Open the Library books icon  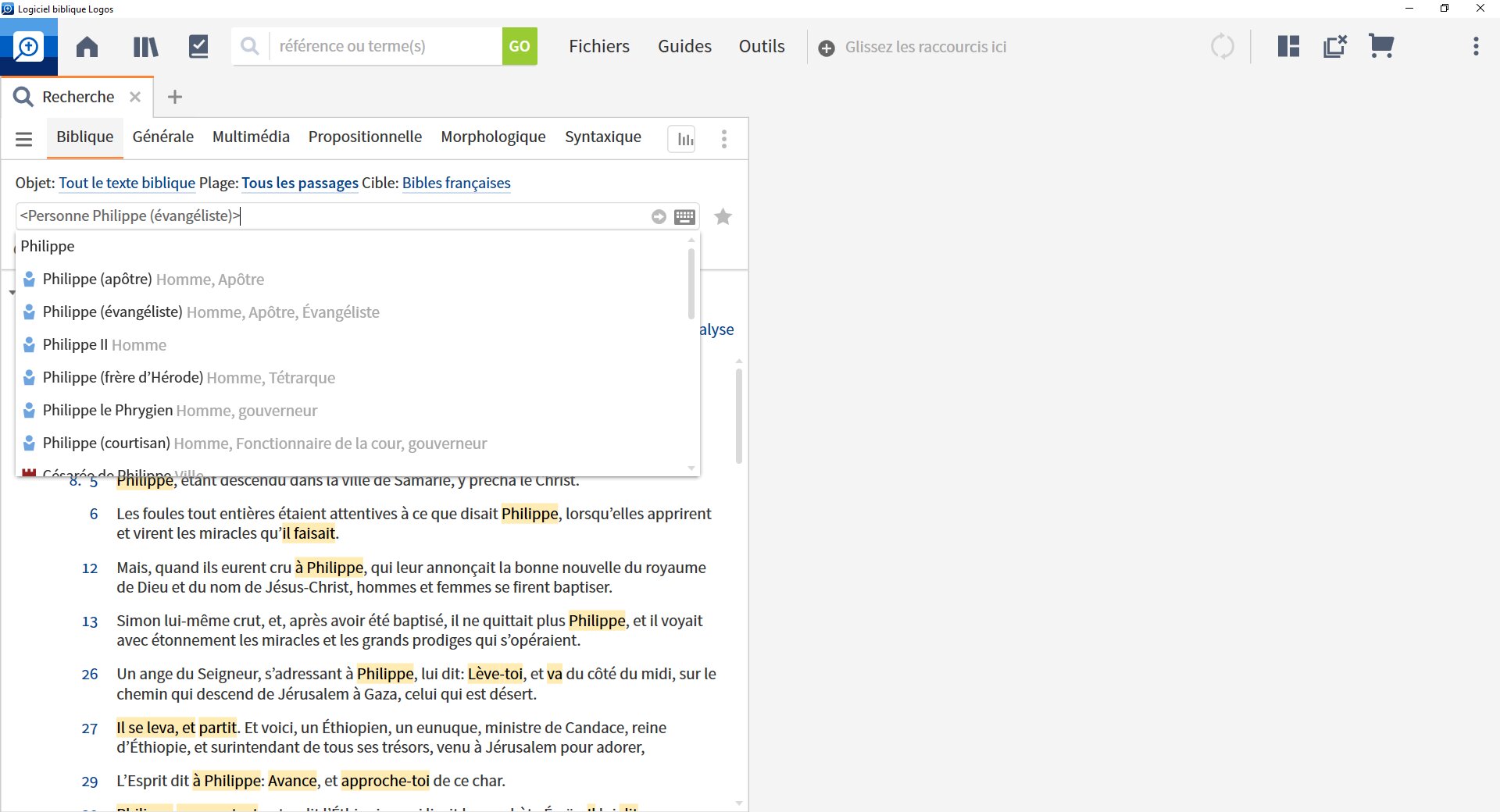(145, 47)
